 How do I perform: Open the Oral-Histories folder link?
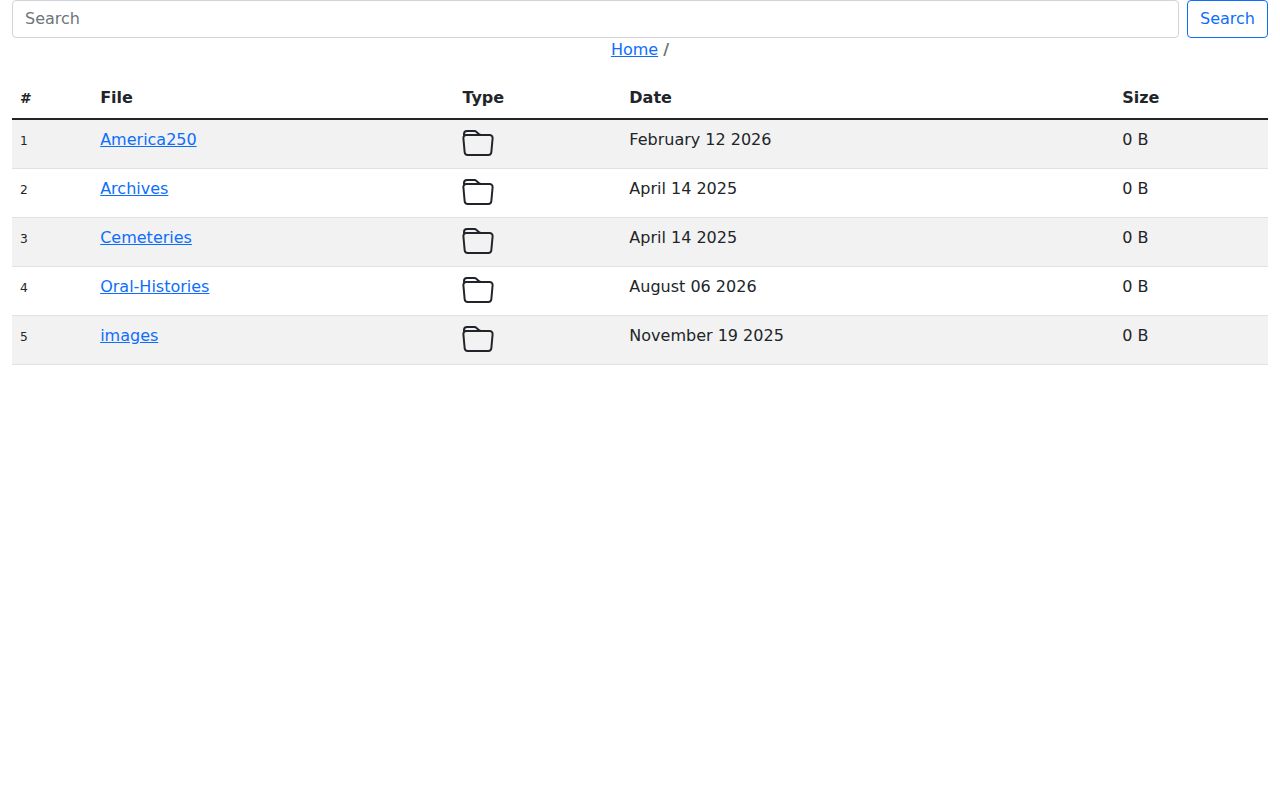[x=155, y=287]
